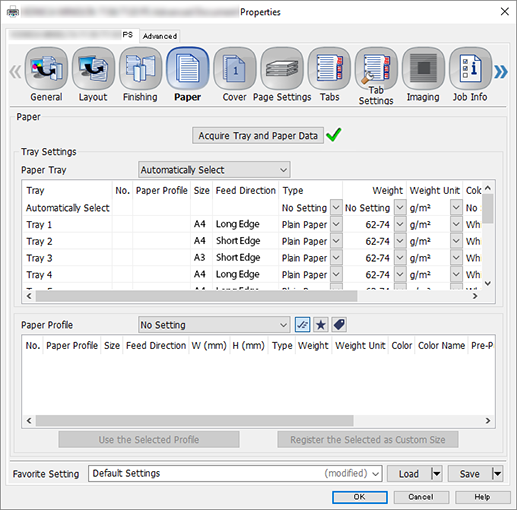Open the Cover settings icon
Viewport: 517px width, 510px height.
[235, 69]
